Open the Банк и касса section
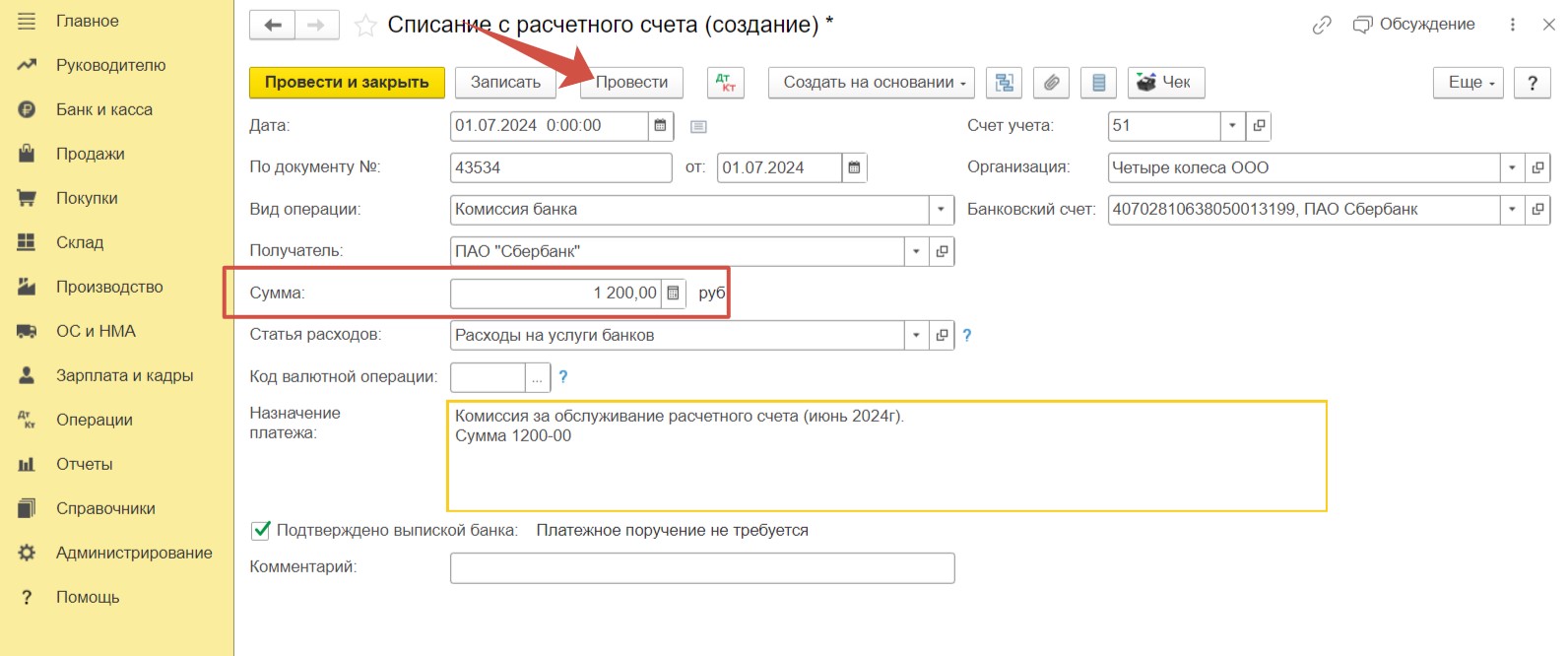Viewport: 1568px width, 656px height. pyautogui.click(x=103, y=109)
